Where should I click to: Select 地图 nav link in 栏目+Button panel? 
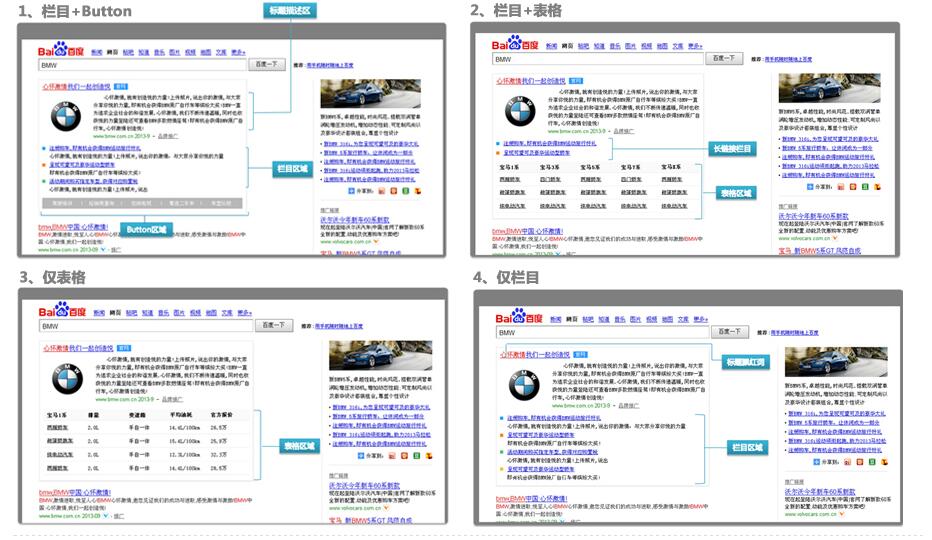pyautogui.click(x=206, y=52)
